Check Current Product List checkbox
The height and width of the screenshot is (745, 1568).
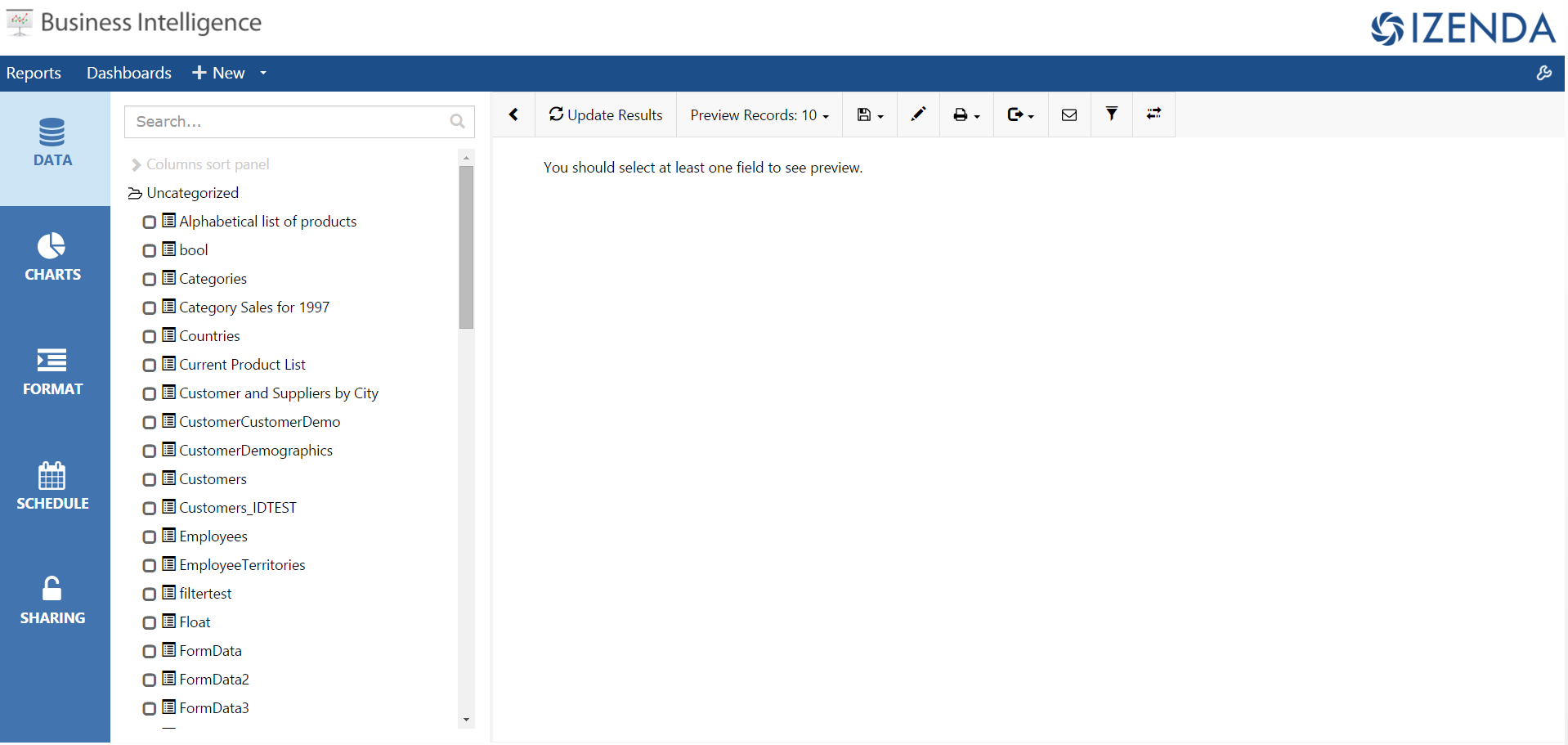click(x=149, y=366)
